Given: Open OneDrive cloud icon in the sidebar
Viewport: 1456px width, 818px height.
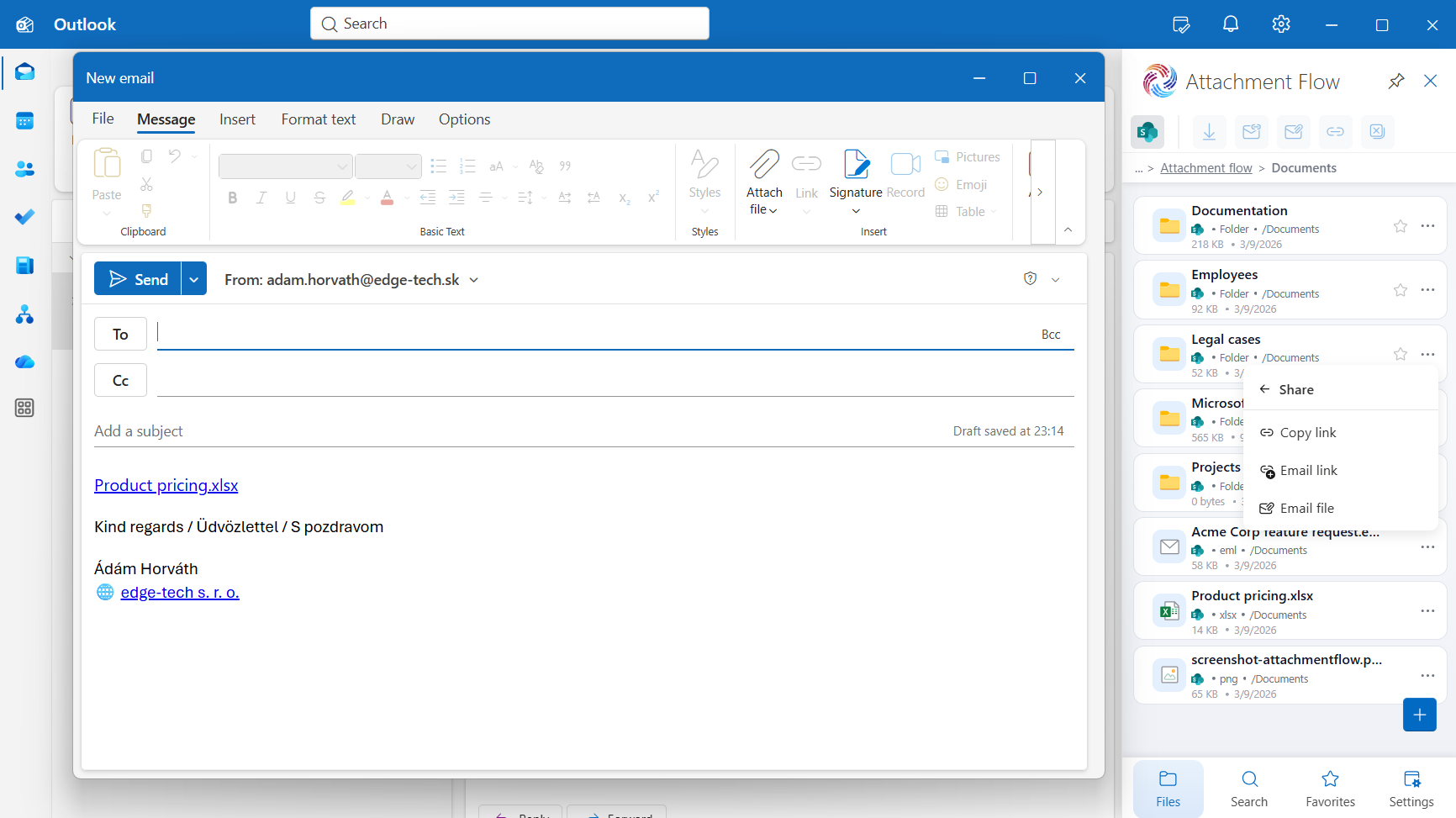Looking at the screenshot, I should coord(24,362).
